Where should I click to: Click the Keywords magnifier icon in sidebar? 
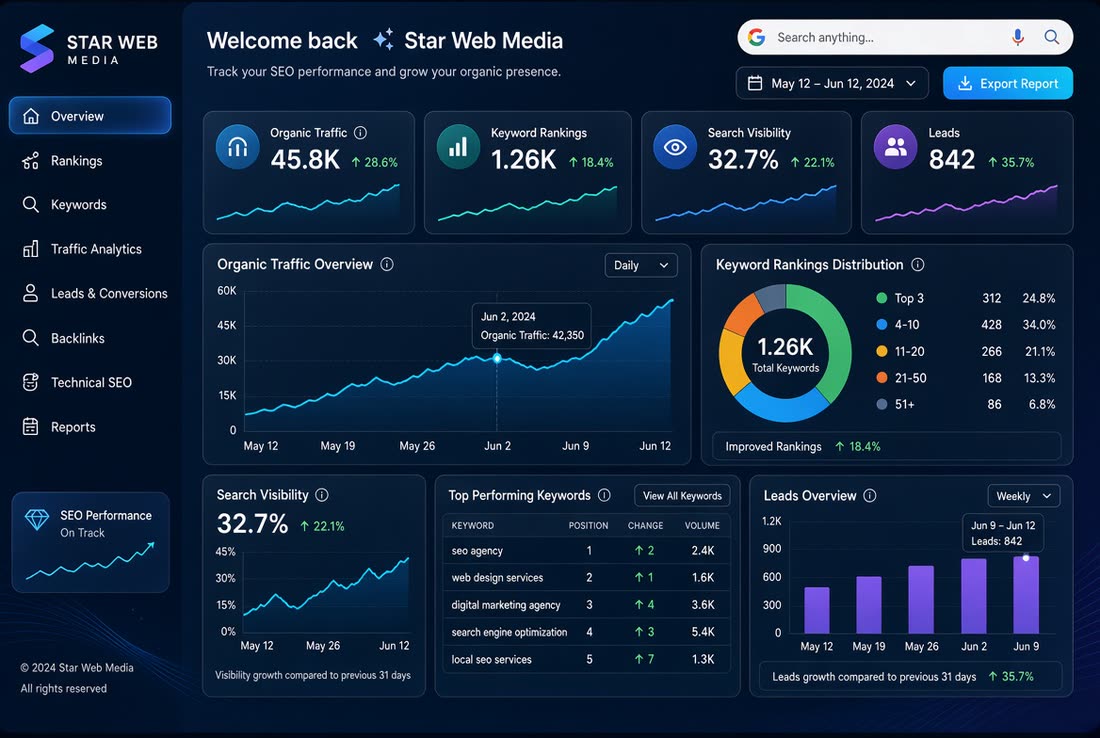point(30,204)
